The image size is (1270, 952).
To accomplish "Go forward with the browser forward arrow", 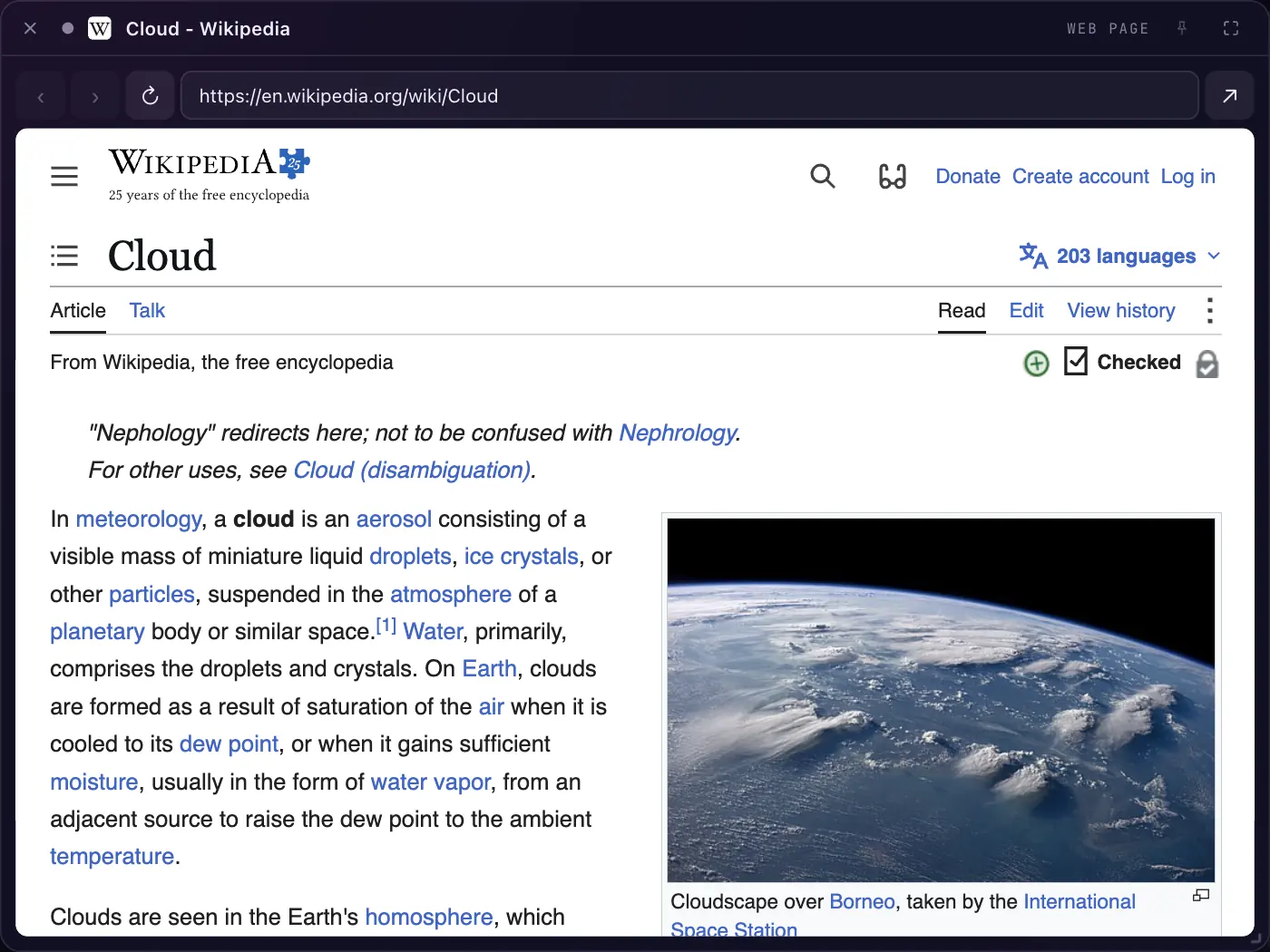I will [95, 96].
